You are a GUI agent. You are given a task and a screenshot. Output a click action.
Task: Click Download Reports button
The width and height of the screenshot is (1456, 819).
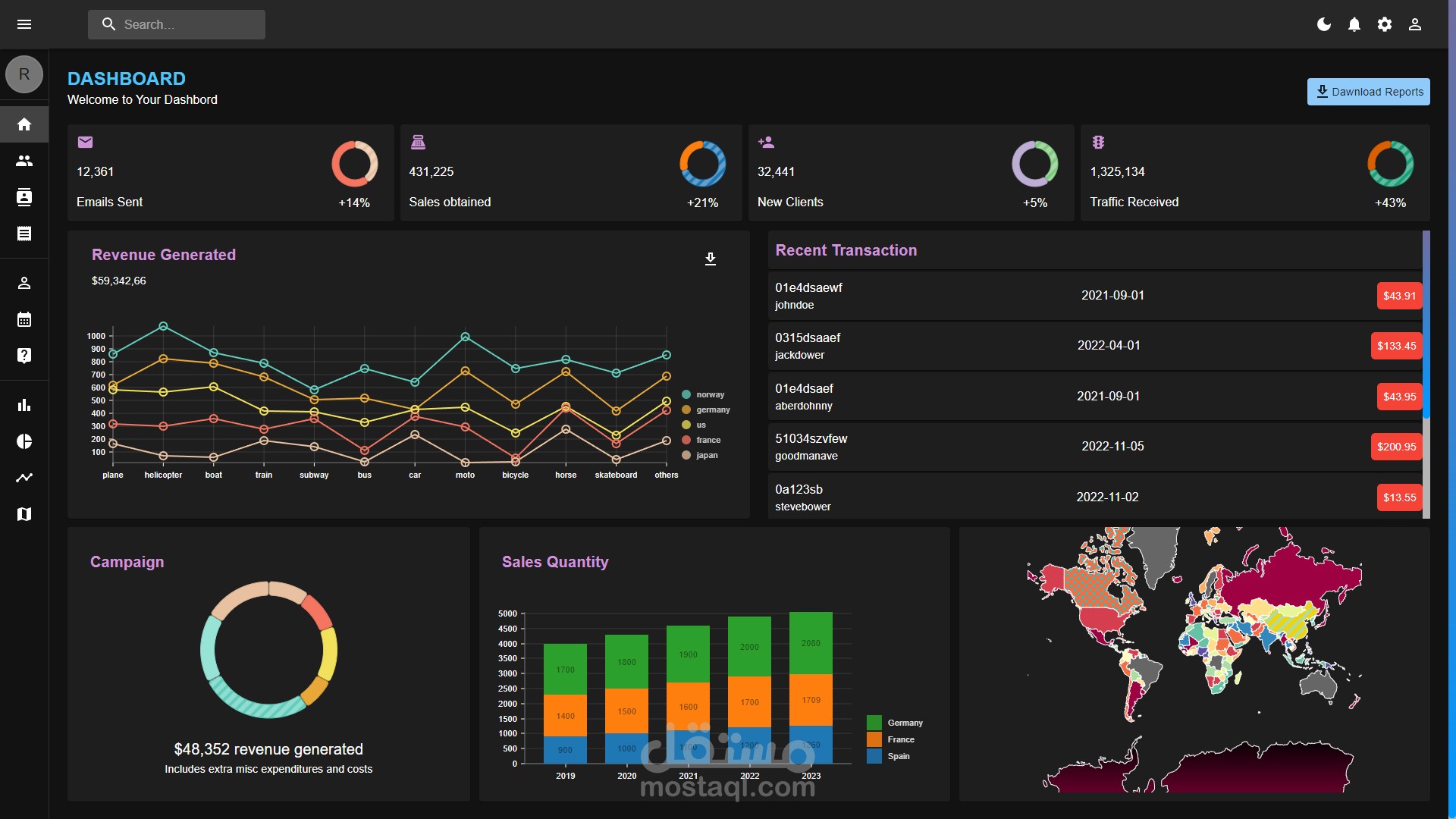pyautogui.click(x=1368, y=92)
